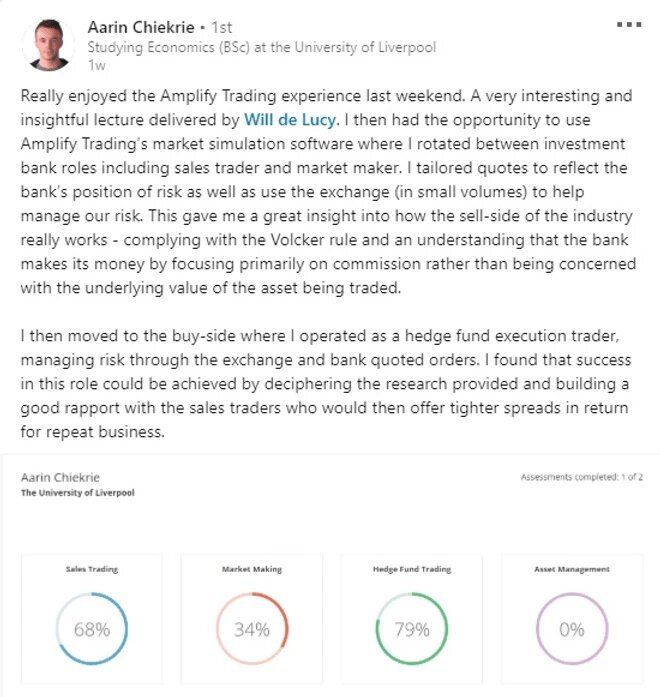Image resolution: width=660 pixels, height=697 pixels.
Task: Click the Sales Trading 68% progress ring
Action: (92, 629)
